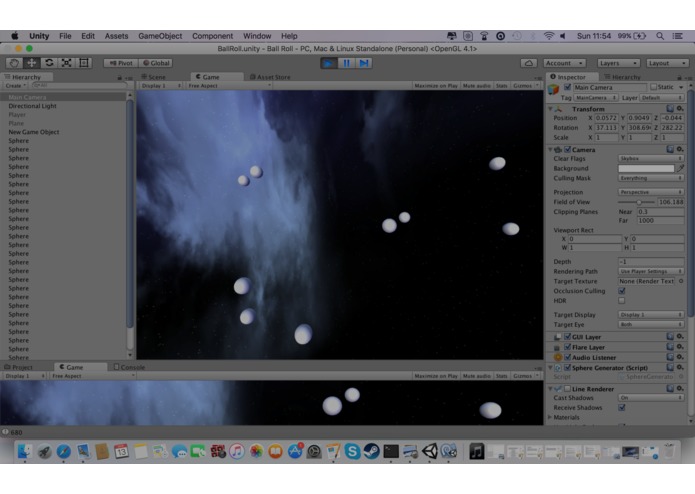
Task: Toggle Main Camera active checkbox
Action: [x=567, y=87]
